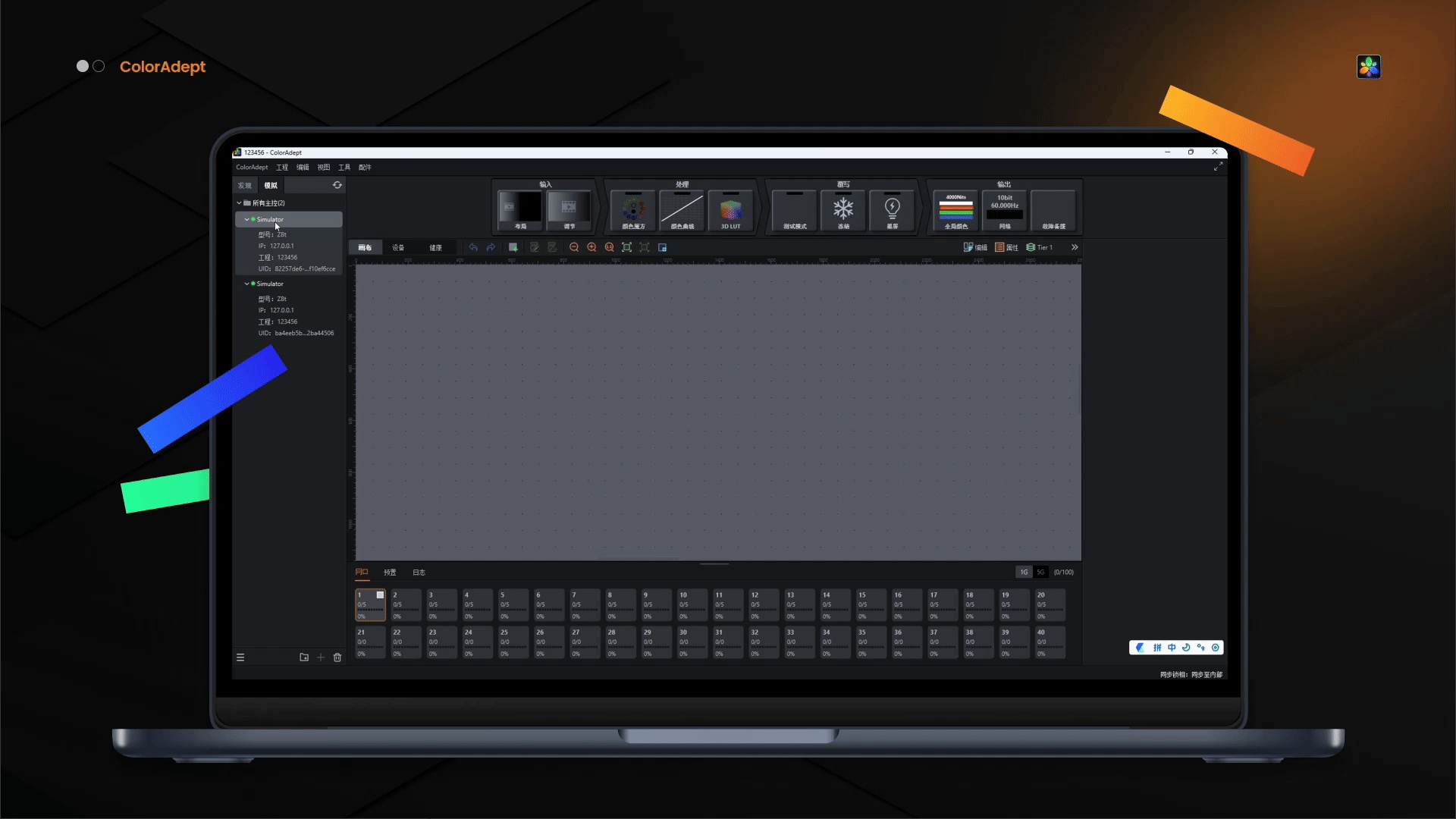This screenshot has height=819, width=1456.
Task: Click the Tier 1 layer button
Action: click(1040, 247)
